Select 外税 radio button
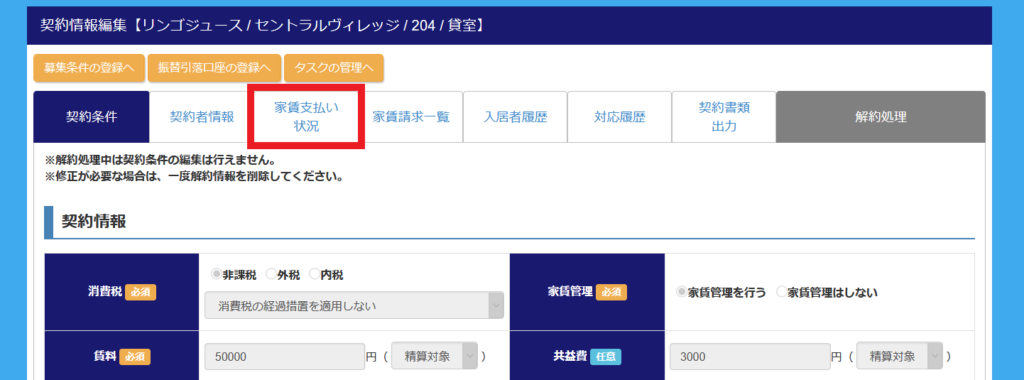Screen dimensions: 1024x380 (270, 275)
